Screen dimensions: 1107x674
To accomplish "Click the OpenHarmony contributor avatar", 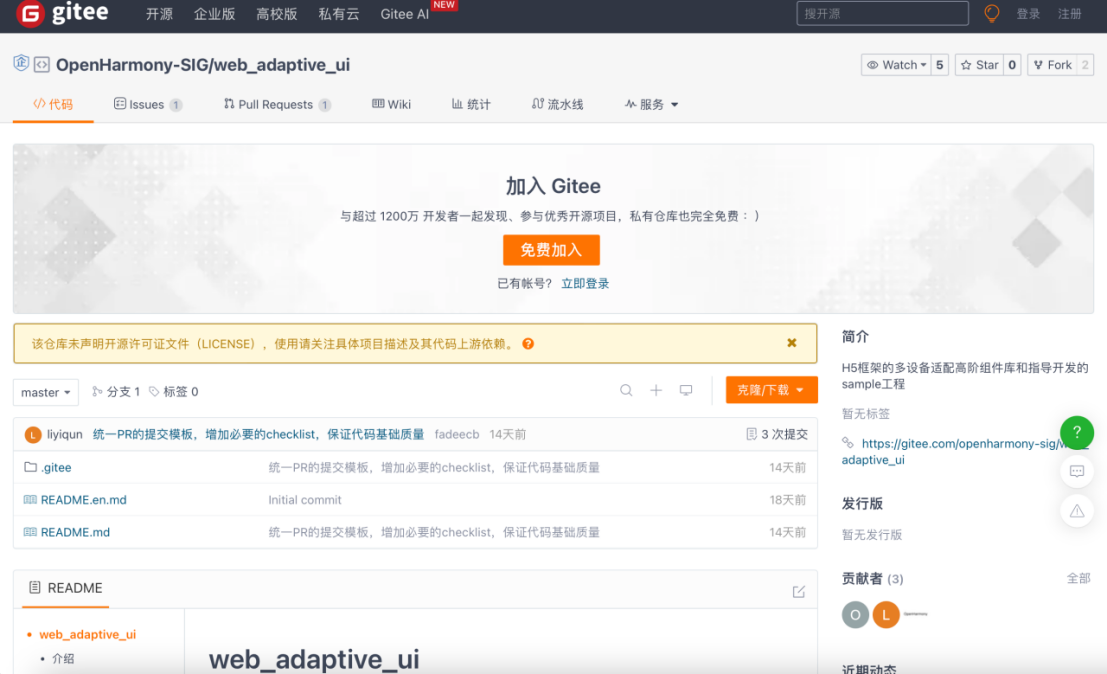I will (x=916, y=615).
